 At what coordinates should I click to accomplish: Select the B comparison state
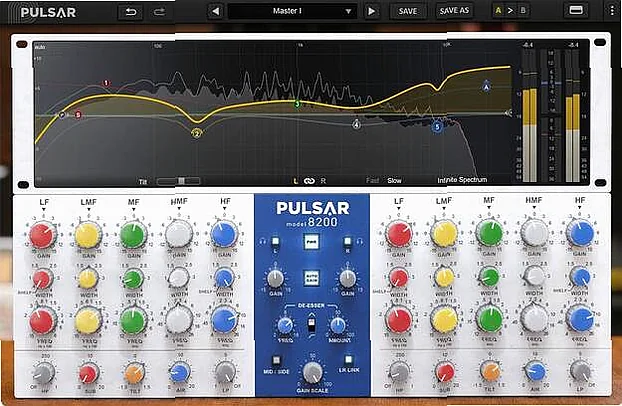523,10
